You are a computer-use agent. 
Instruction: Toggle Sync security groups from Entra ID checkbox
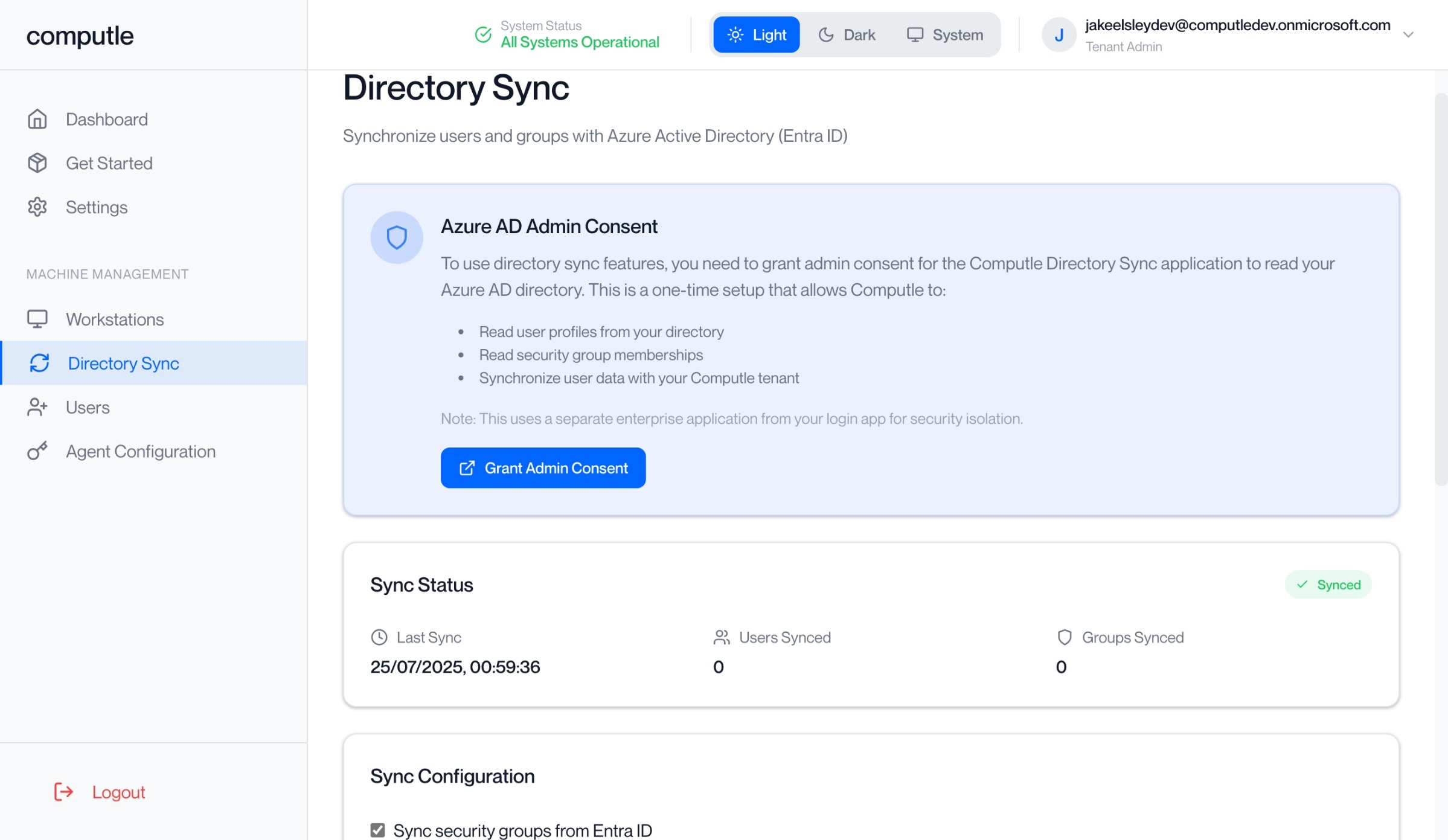[377, 830]
